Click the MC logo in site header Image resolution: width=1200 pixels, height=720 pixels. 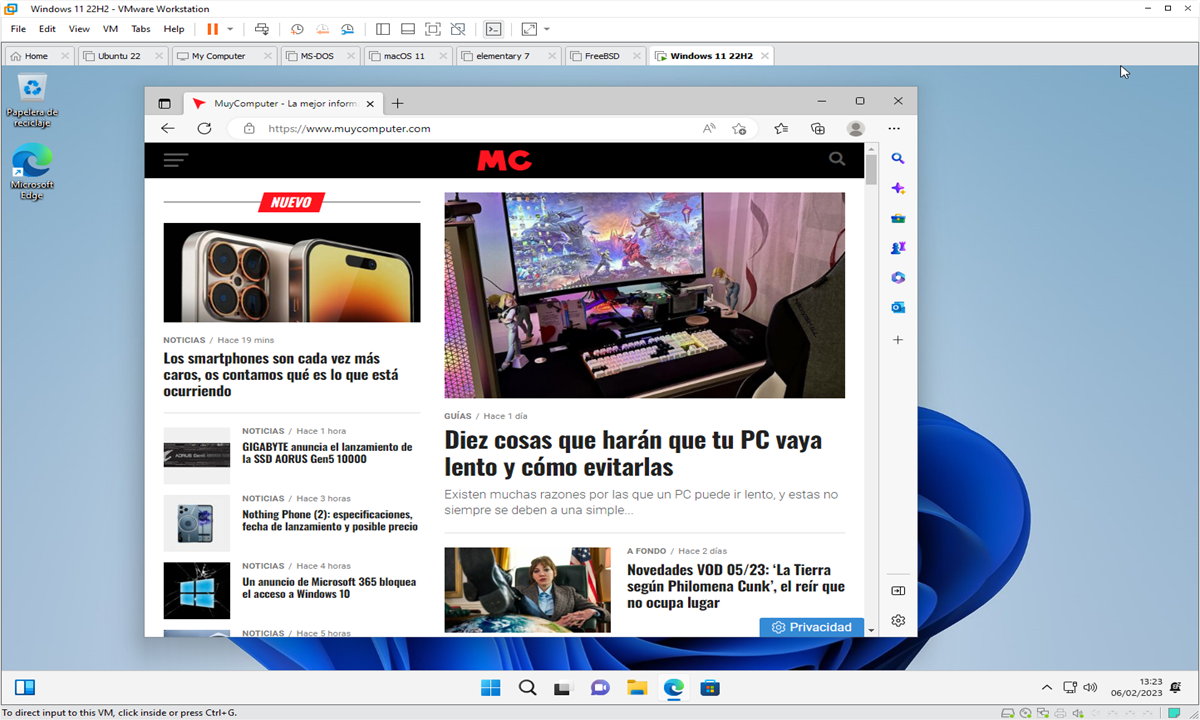tap(504, 160)
